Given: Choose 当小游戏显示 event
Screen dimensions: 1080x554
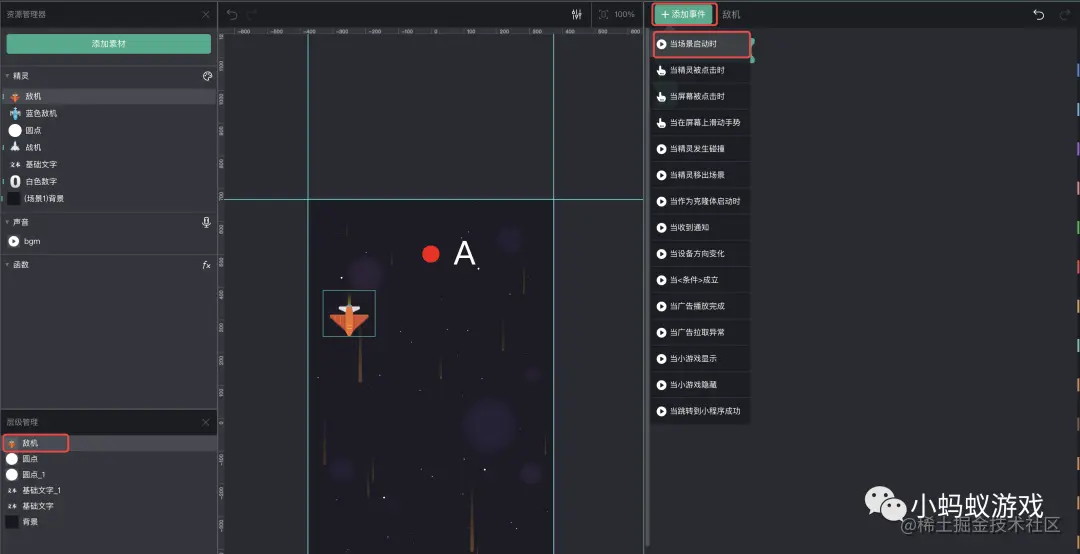Looking at the screenshot, I should (x=701, y=358).
